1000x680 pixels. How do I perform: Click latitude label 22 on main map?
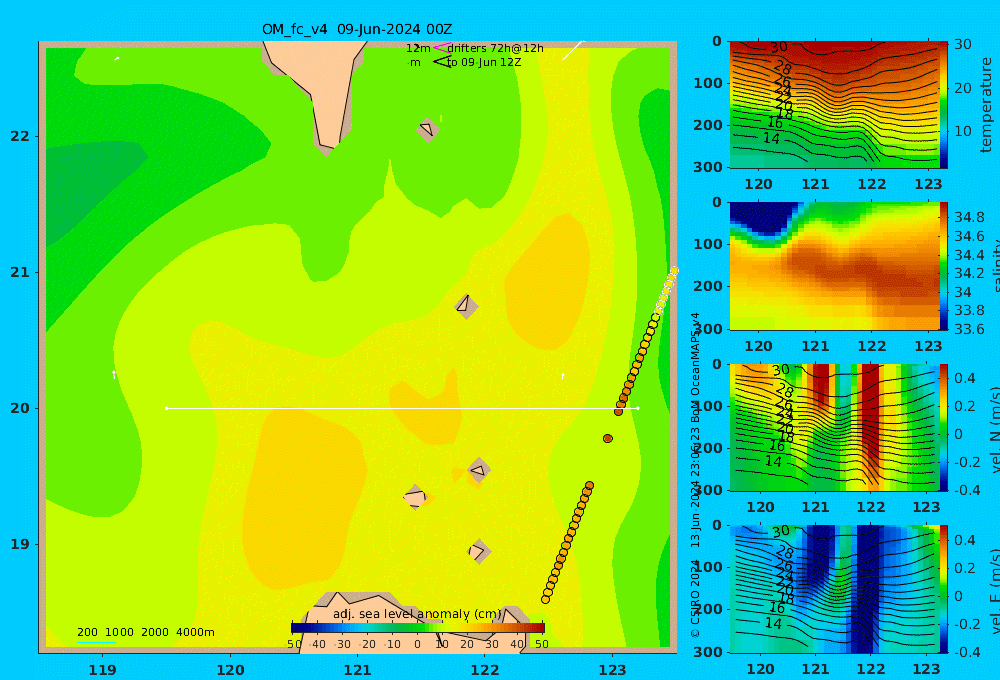pyautogui.click(x=20, y=137)
